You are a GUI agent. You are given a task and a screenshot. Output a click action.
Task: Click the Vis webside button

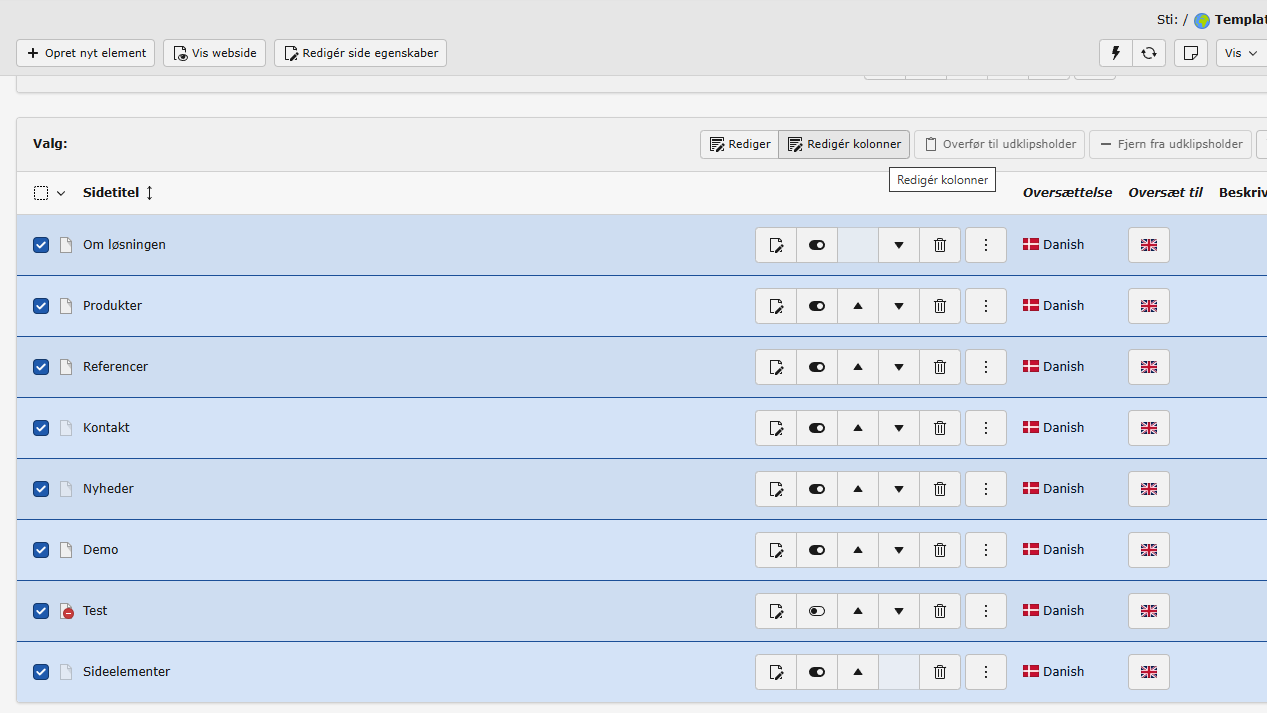[214, 53]
